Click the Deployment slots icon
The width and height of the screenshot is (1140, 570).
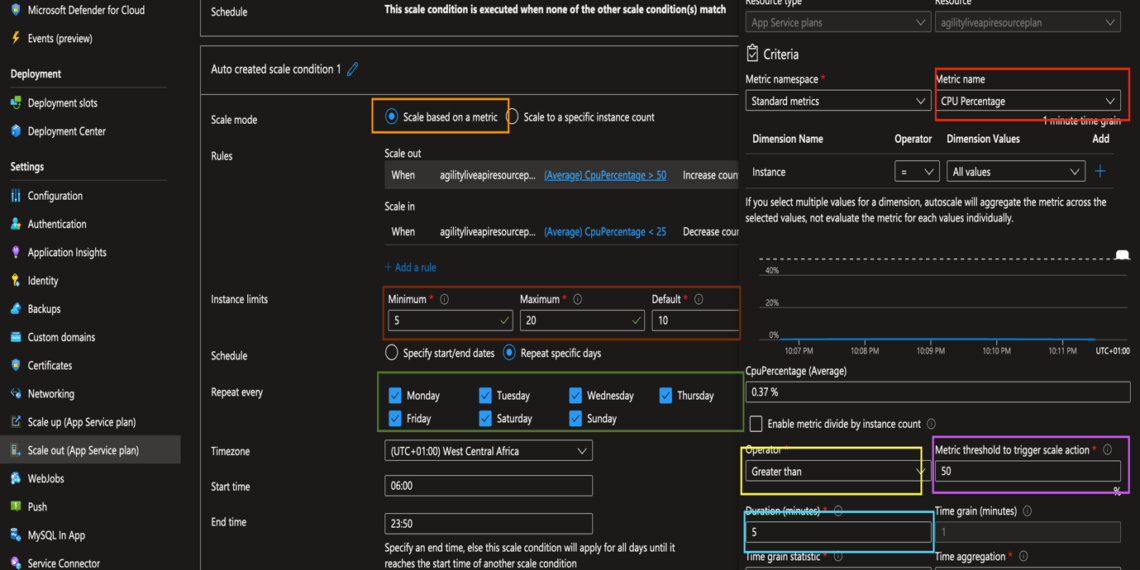point(15,103)
